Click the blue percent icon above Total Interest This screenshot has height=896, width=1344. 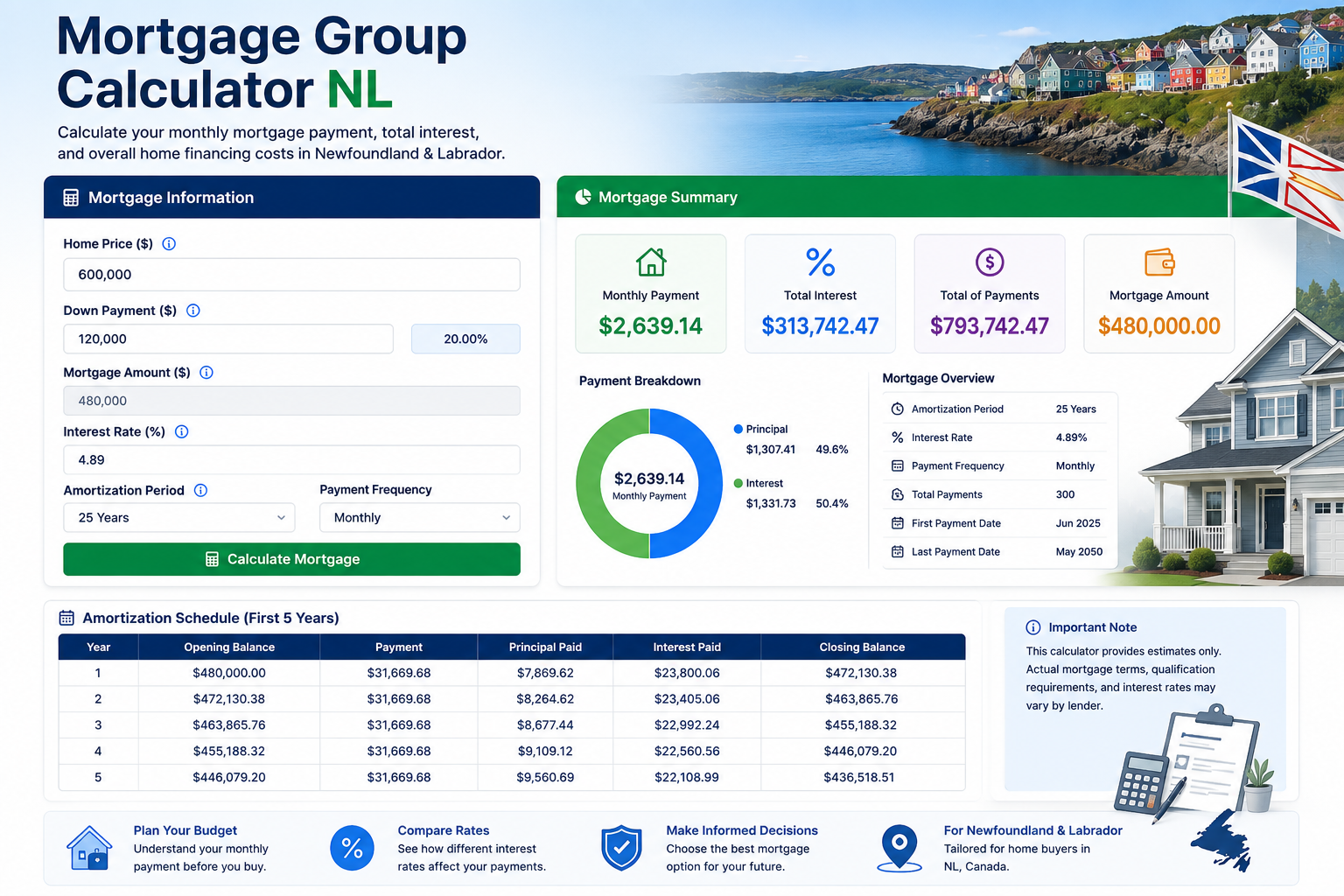(821, 262)
